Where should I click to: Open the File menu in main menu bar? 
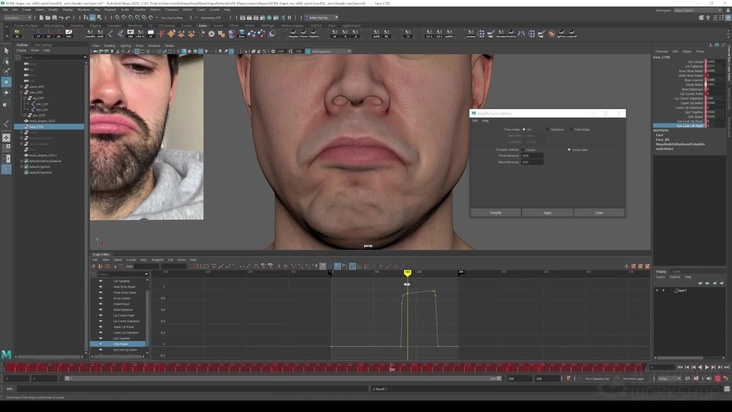click(x=5, y=10)
